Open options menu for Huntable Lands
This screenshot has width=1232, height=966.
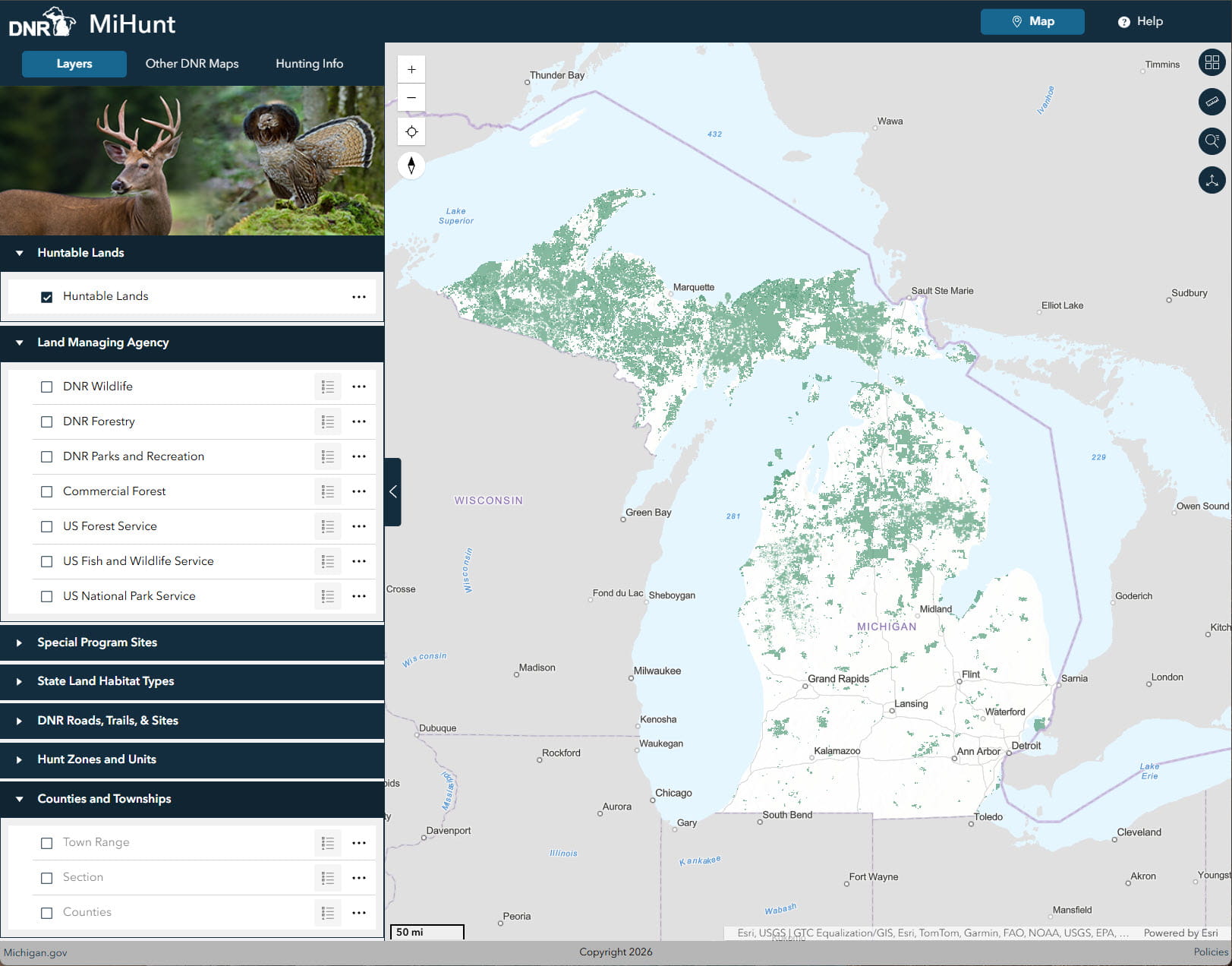[x=359, y=297]
